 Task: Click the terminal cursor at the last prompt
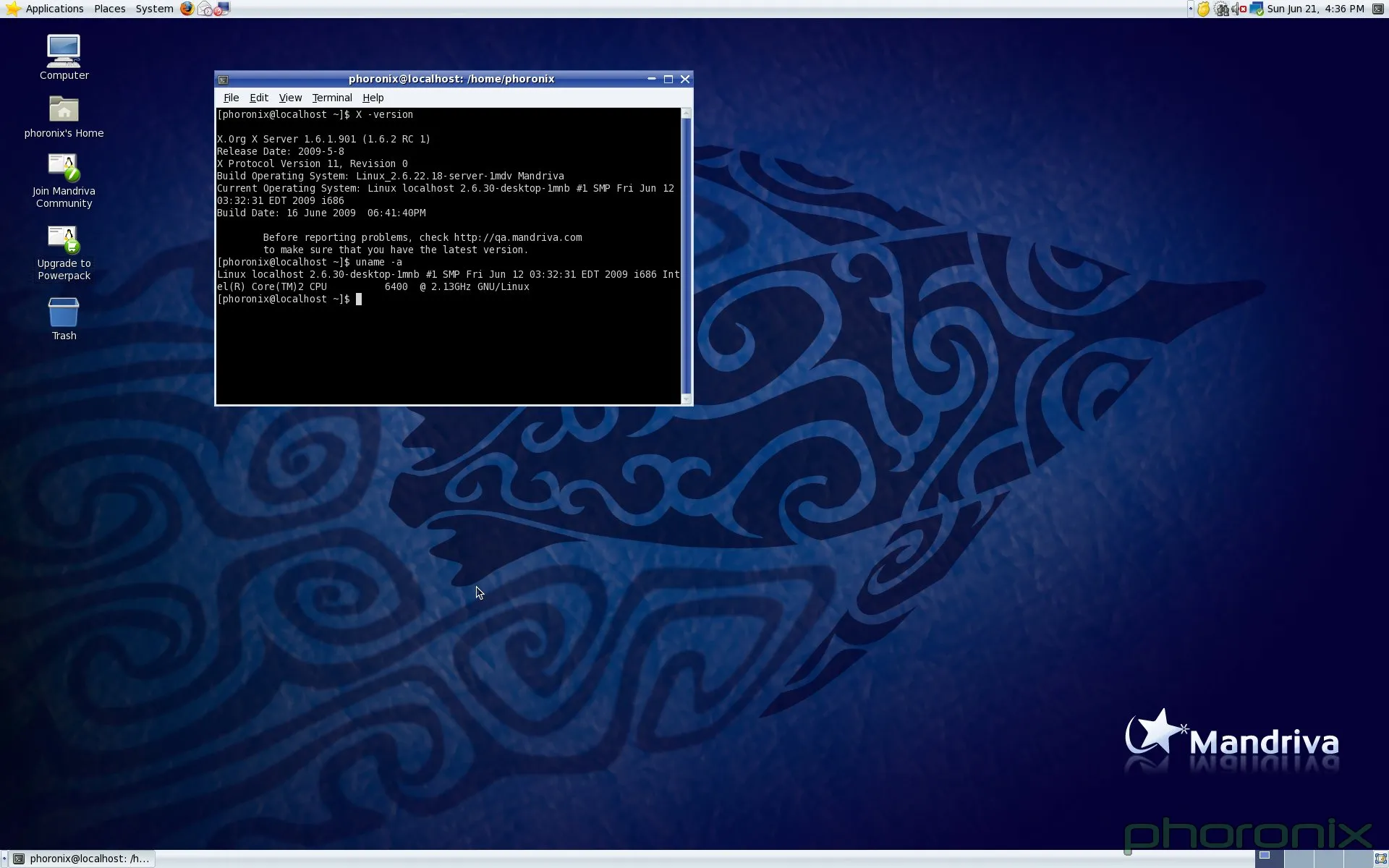(x=359, y=299)
